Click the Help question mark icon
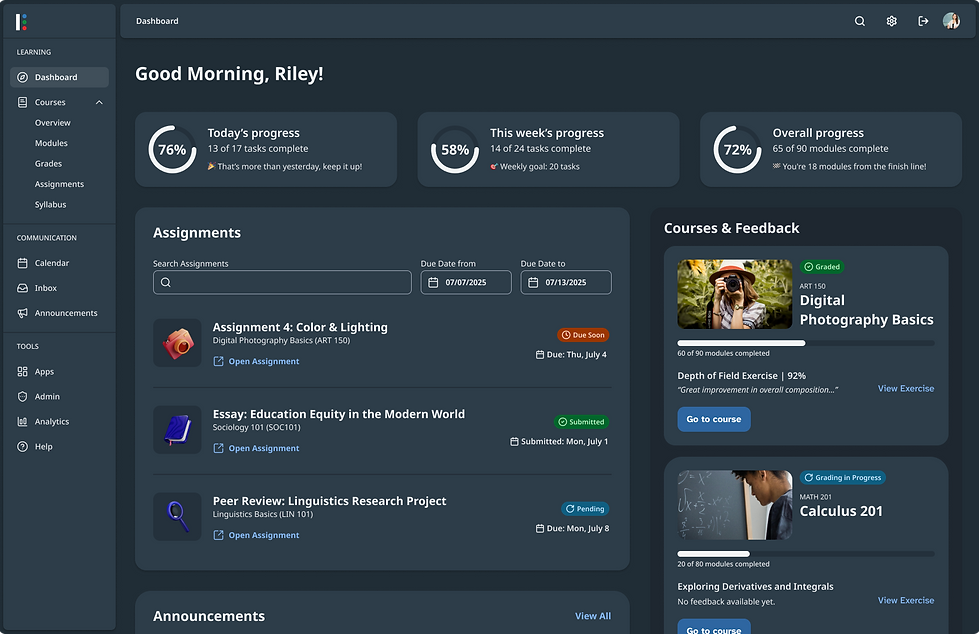The image size is (979, 634). [22, 447]
